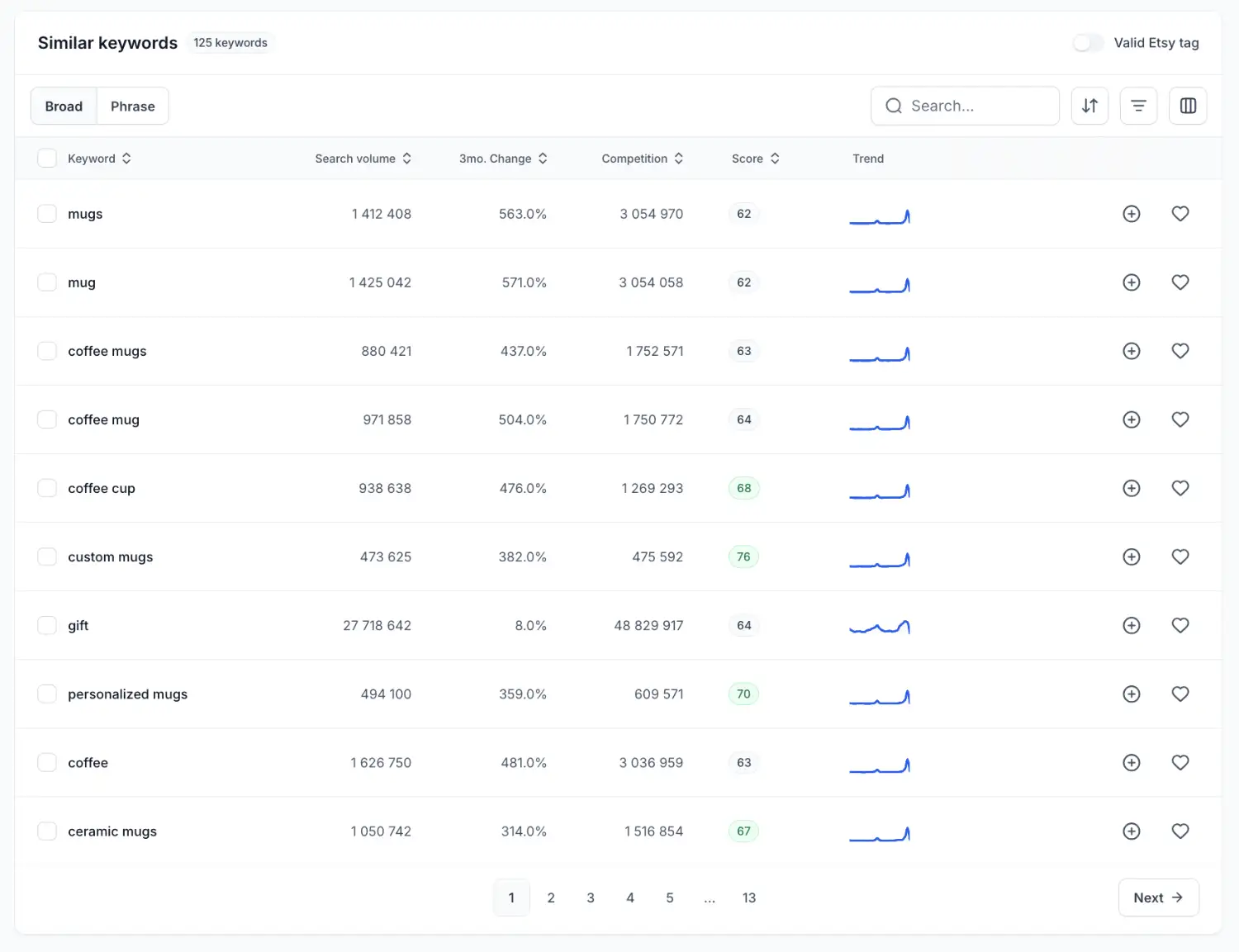
Task: Add custom mugs keyword plus icon
Action: [x=1132, y=557]
